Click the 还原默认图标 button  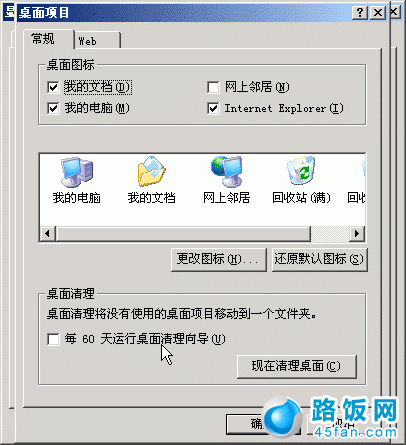coord(319,259)
